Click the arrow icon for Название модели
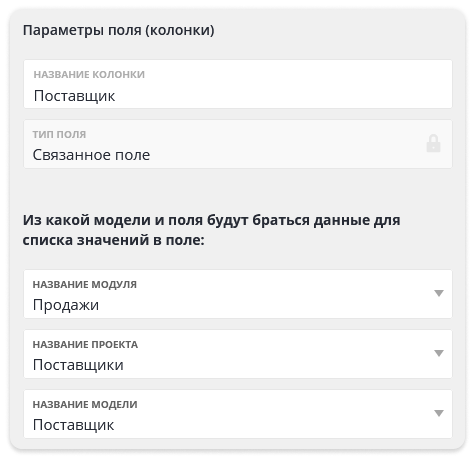This screenshot has width=475, height=459. click(439, 413)
